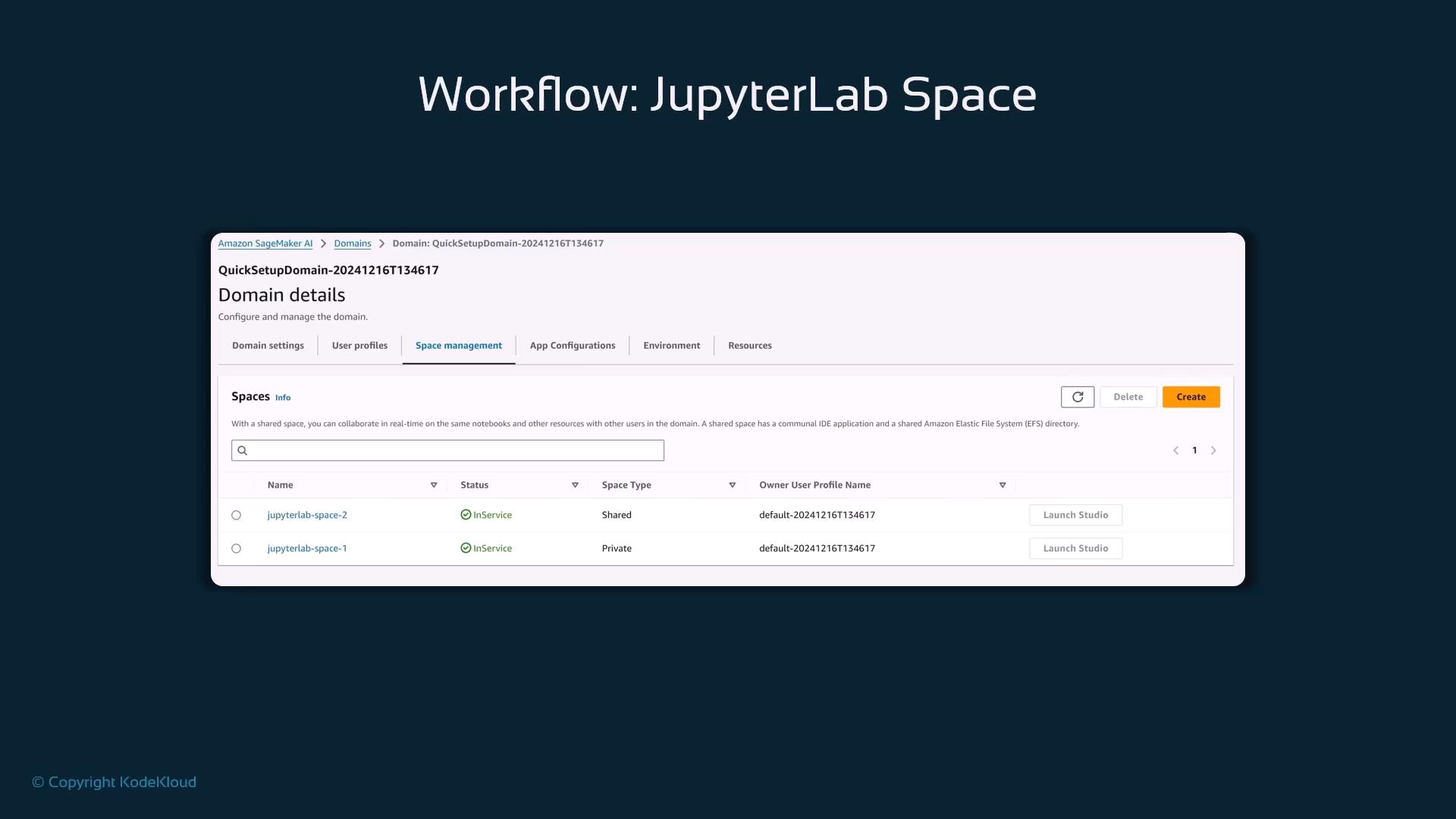Click the Domain: QuickSetupDomain breadcrumb text
The height and width of the screenshot is (819, 1456).
click(498, 243)
